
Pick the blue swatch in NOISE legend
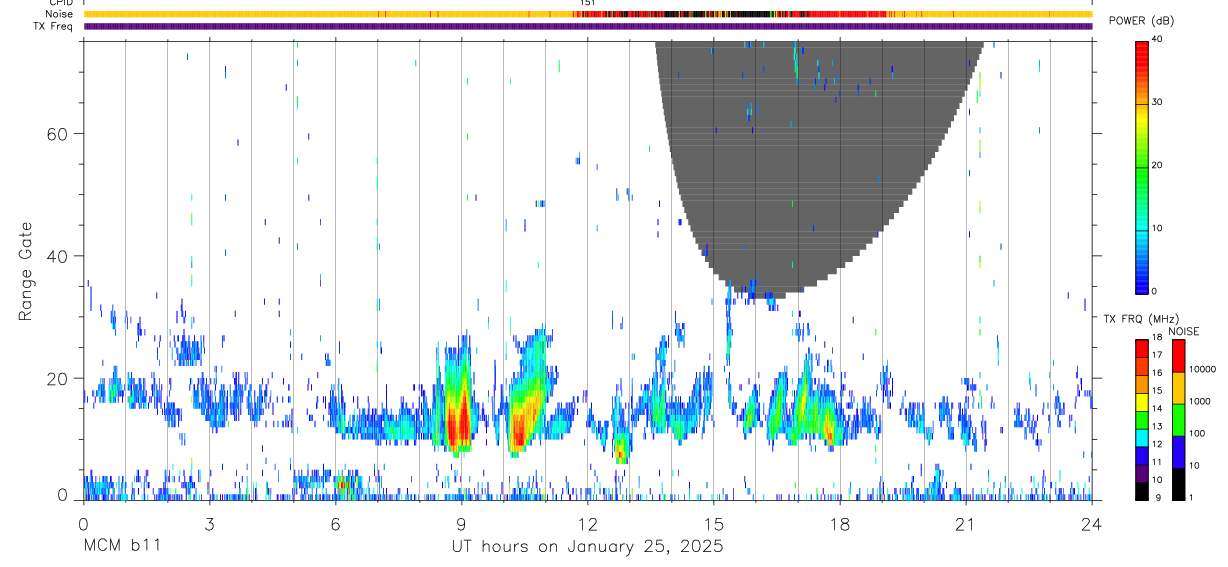pyautogui.click(x=1178, y=451)
